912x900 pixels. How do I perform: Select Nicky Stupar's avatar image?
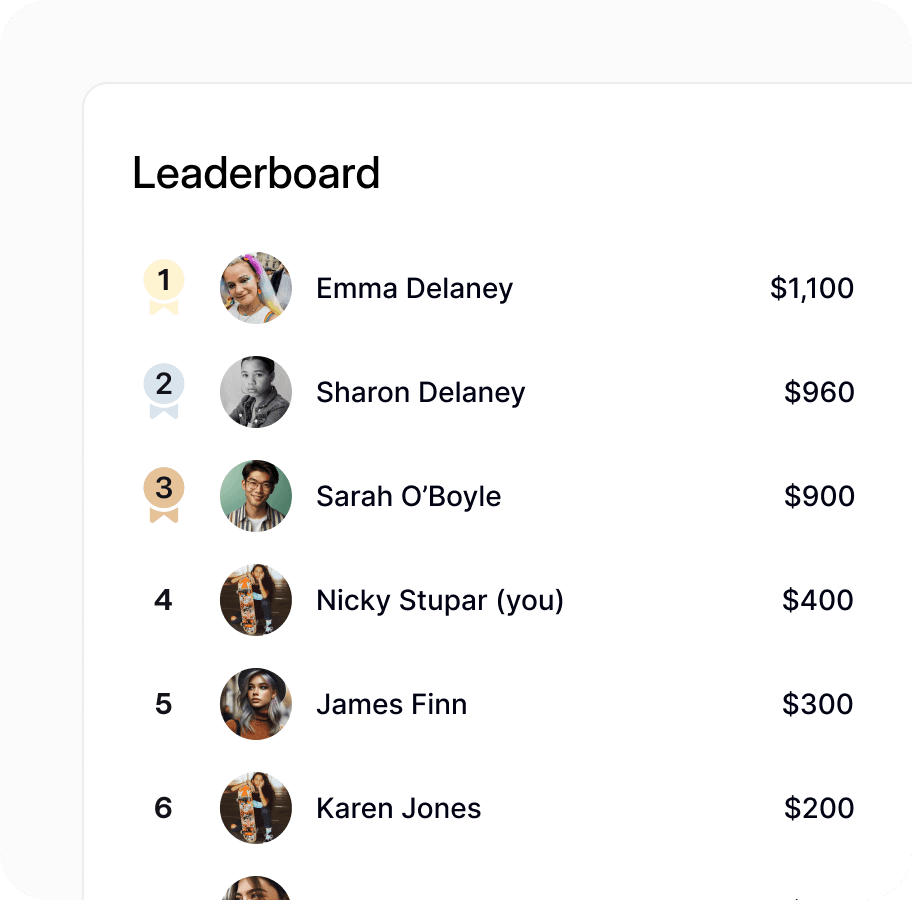tap(256, 600)
